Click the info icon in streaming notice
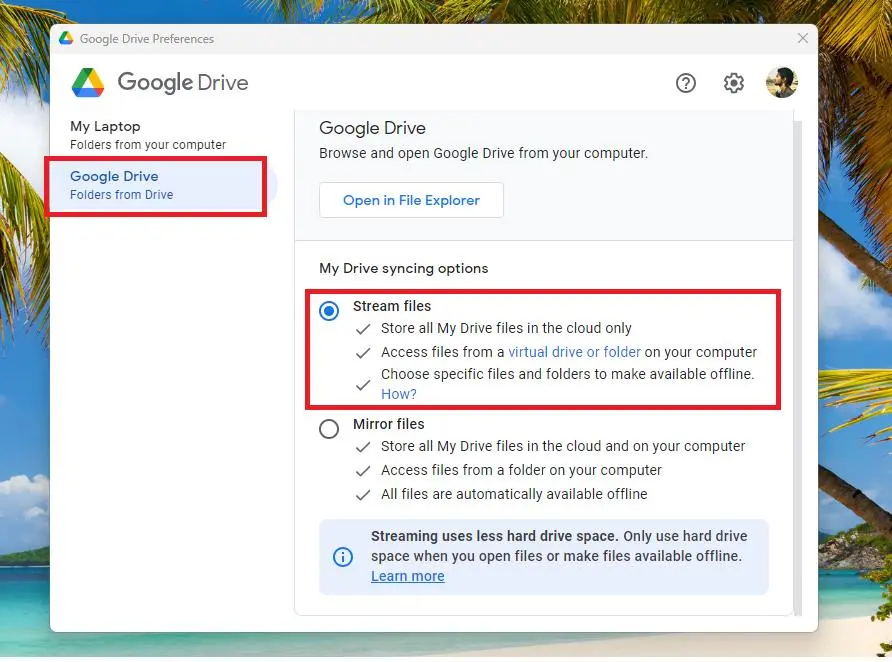Image resolution: width=892 pixels, height=662 pixels. pos(342,556)
